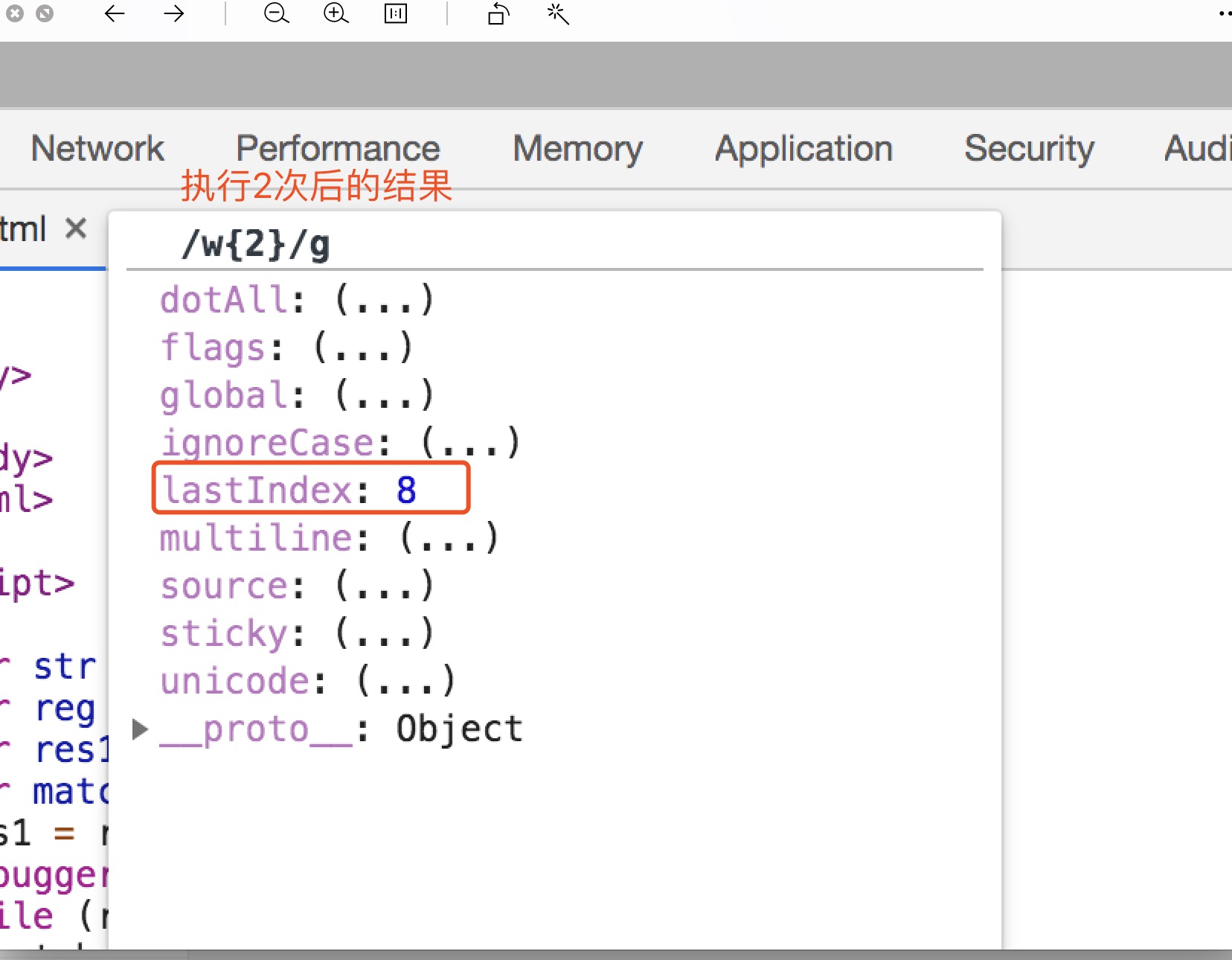The image size is (1232, 960).
Task: Zoom in using the plus magnifier
Action: (336, 13)
